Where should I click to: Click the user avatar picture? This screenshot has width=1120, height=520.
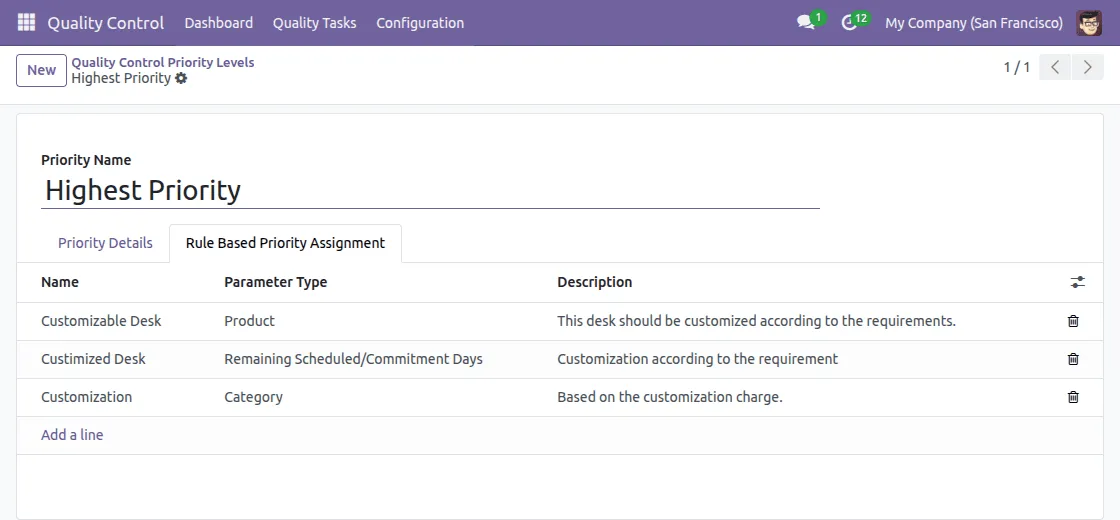coord(1089,22)
